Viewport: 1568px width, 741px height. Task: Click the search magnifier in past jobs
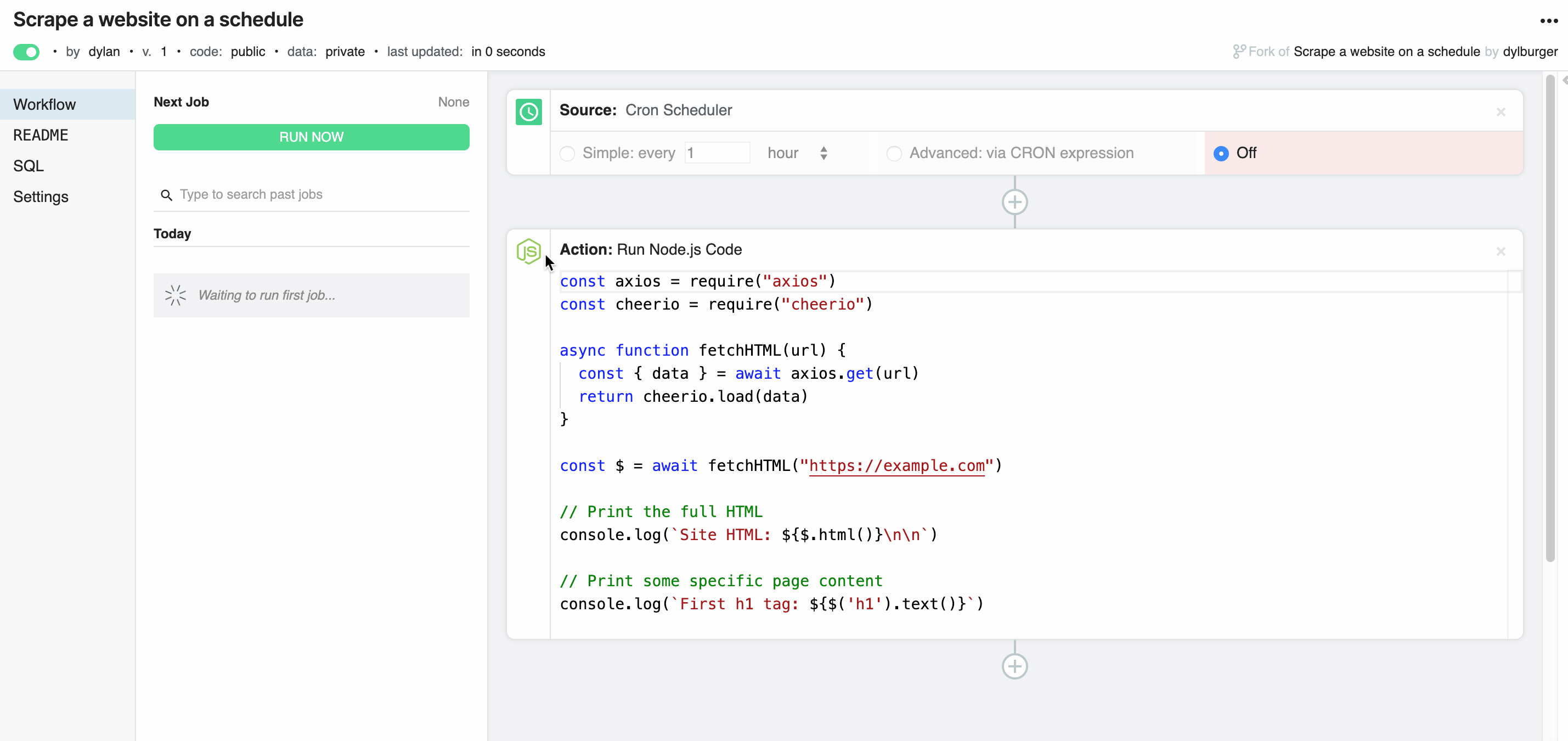click(167, 195)
